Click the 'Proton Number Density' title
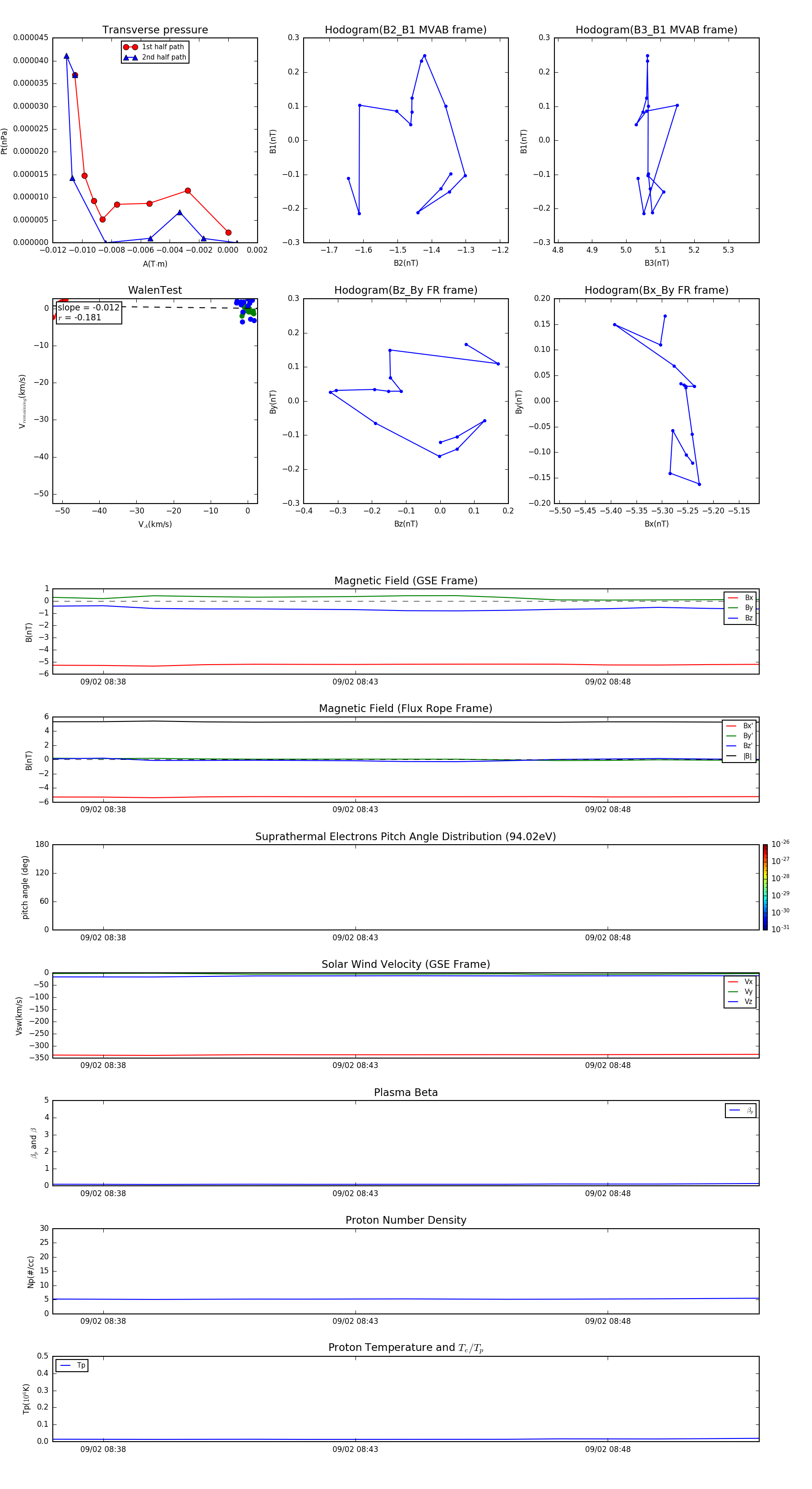The width and height of the screenshot is (812, 1489). pyautogui.click(x=406, y=1220)
